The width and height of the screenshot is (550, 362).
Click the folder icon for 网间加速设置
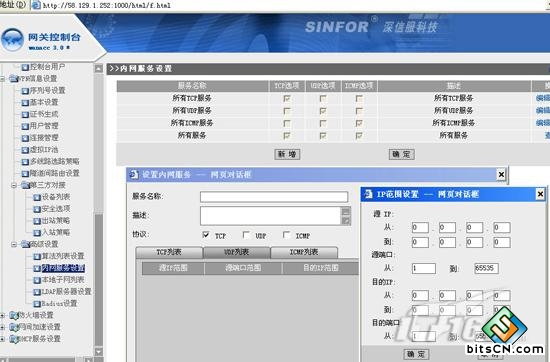coord(14,328)
